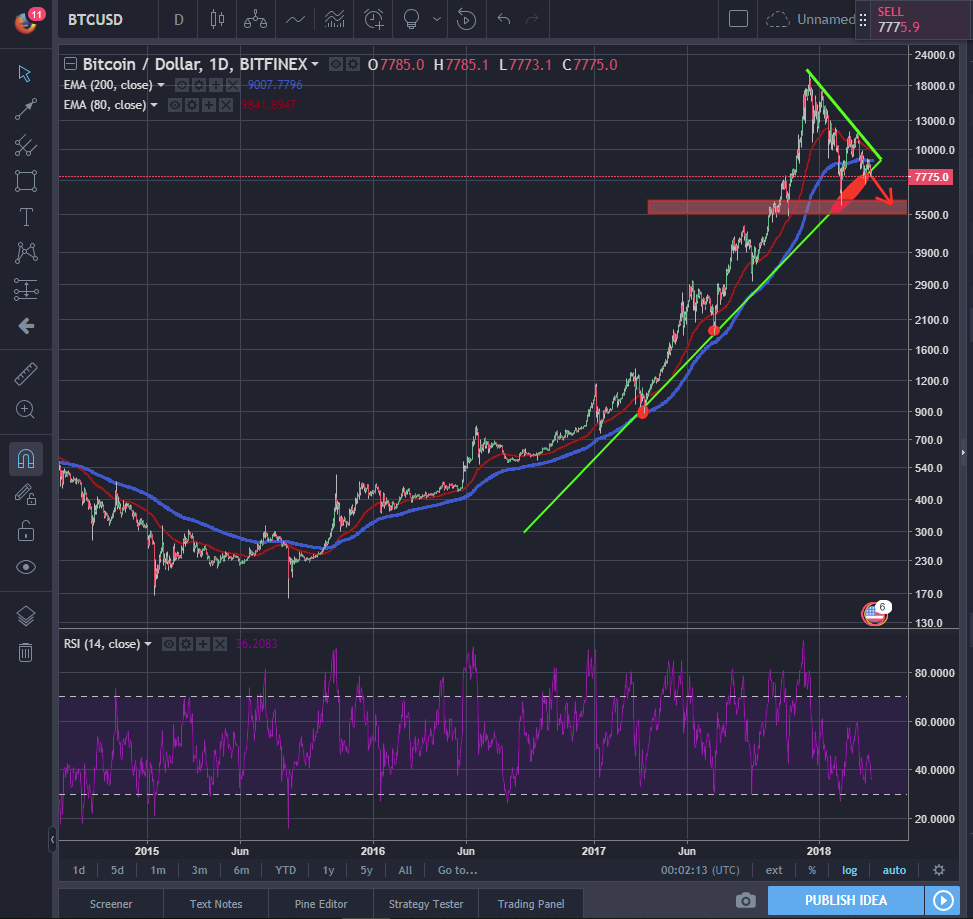Open the XABCD pattern tool

coord(25,253)
